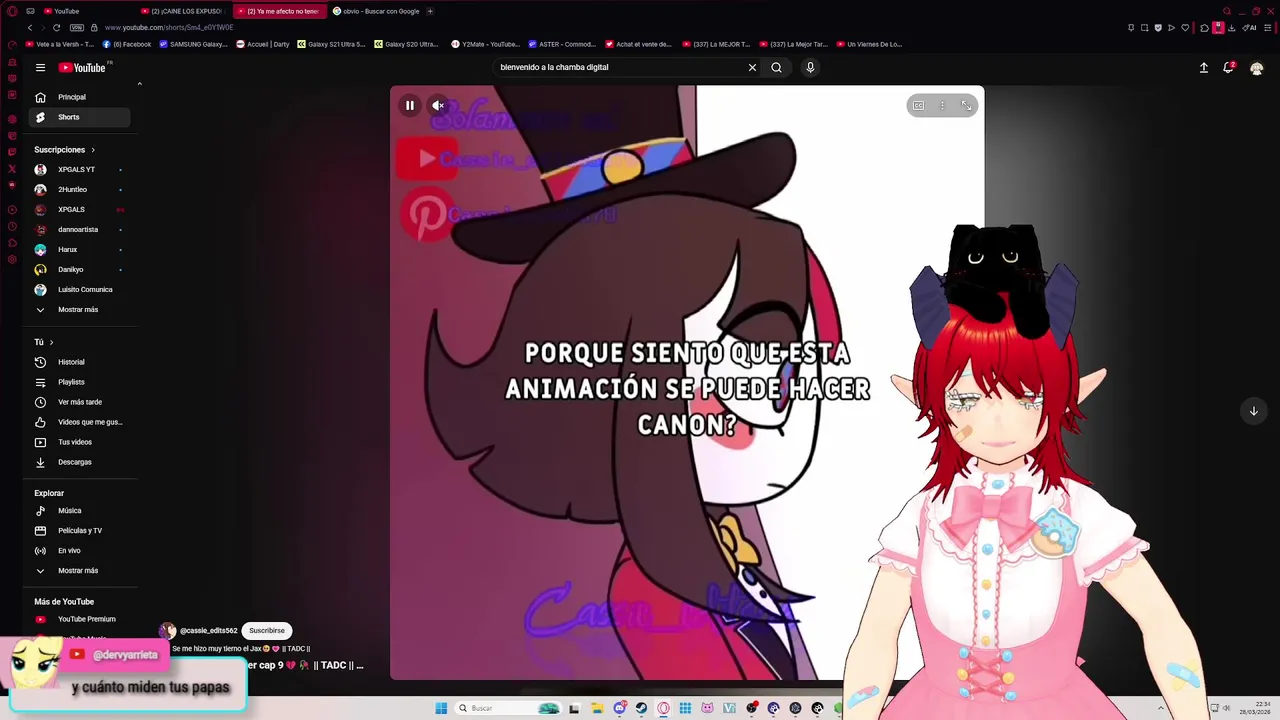Screen dimensions: 1280x720
Task: Reload the current page
Action: pos(56,28)
